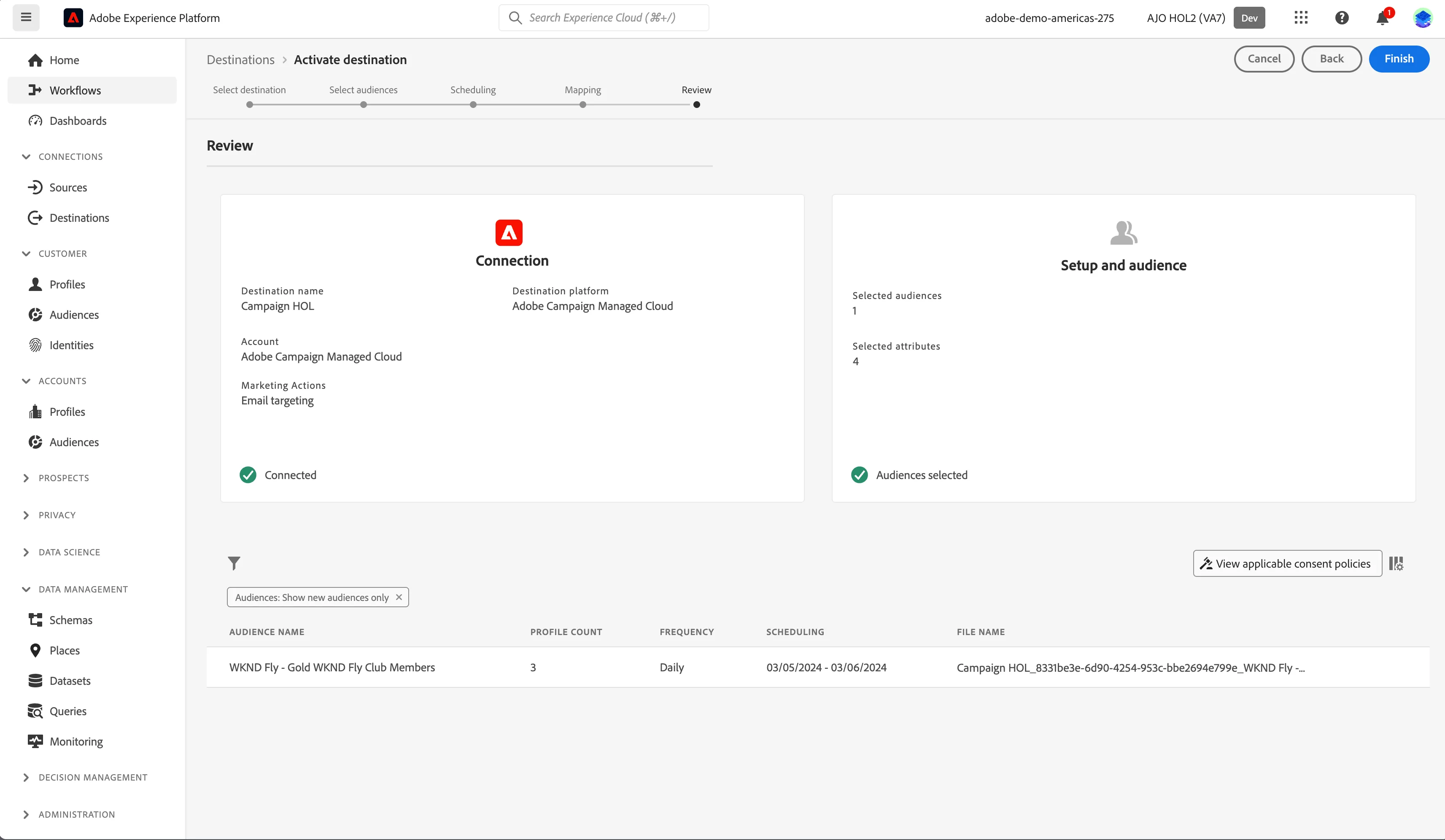Go to the Select audiences step
The height and width of the screenshot is (840, 1445).
(364, 96)
